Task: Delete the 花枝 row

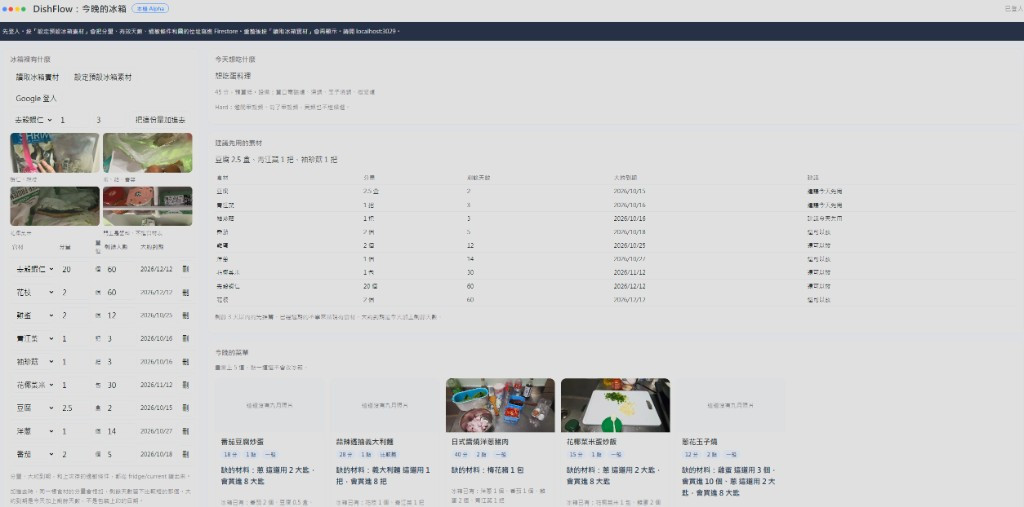Action: tap(185, 292)
